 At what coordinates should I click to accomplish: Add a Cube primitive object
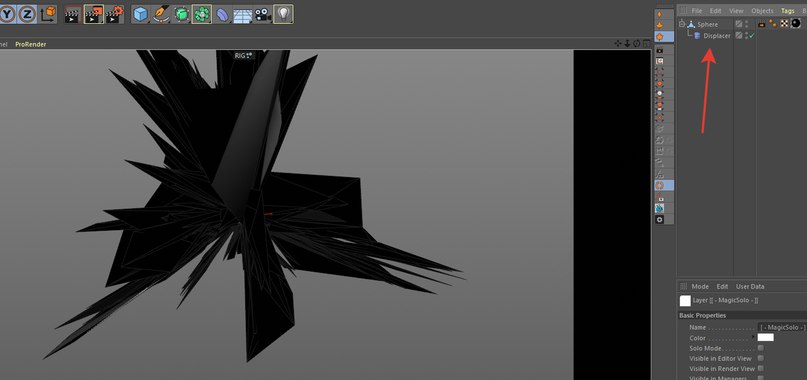point(141,14)
